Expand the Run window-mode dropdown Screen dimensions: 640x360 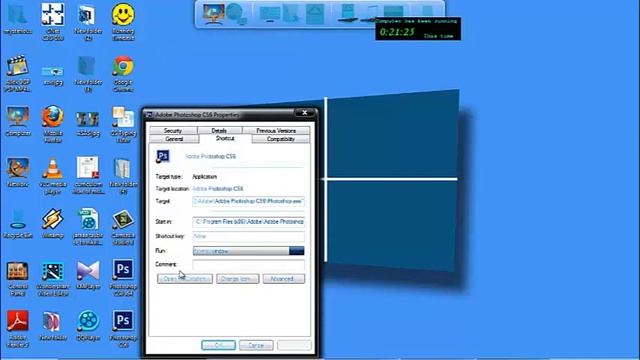pos(297,251)
